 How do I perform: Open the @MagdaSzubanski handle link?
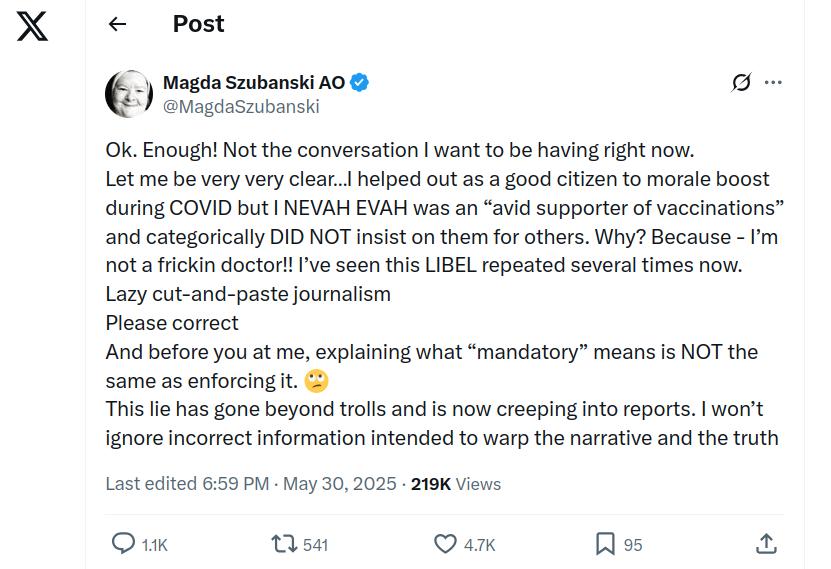(x=241, y=106)
